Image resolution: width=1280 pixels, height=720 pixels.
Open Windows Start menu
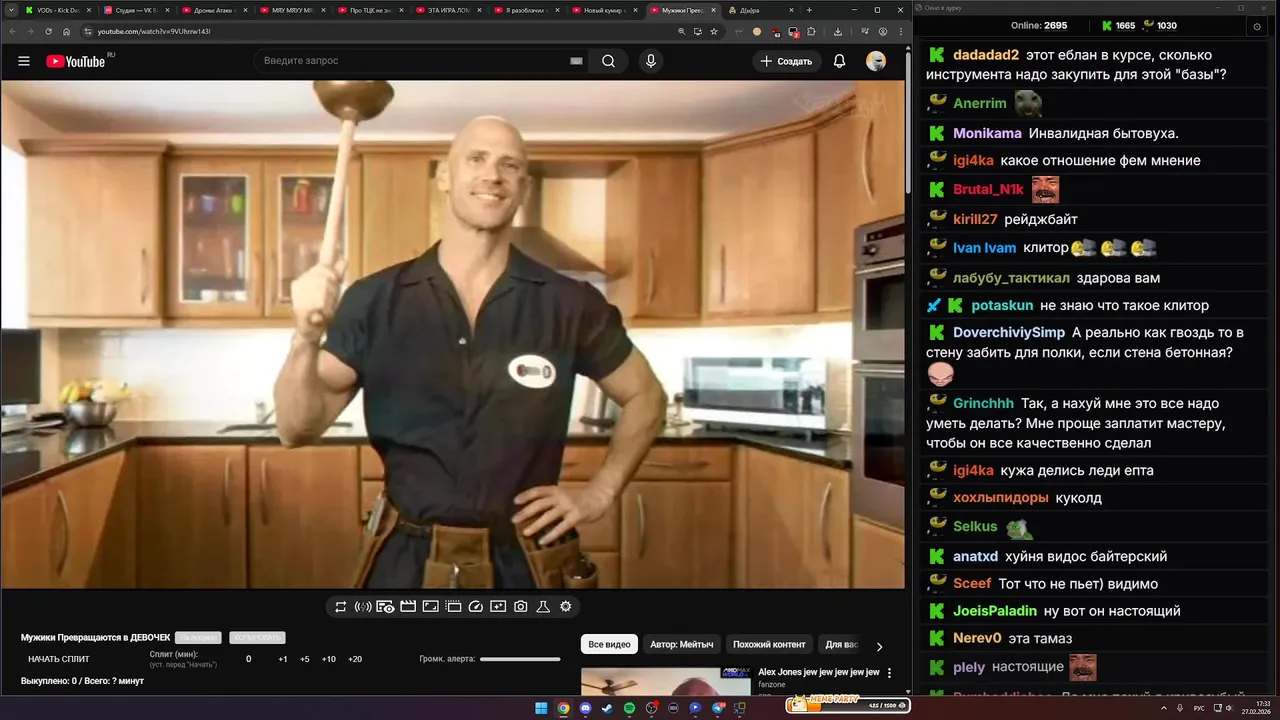point(541,708)
